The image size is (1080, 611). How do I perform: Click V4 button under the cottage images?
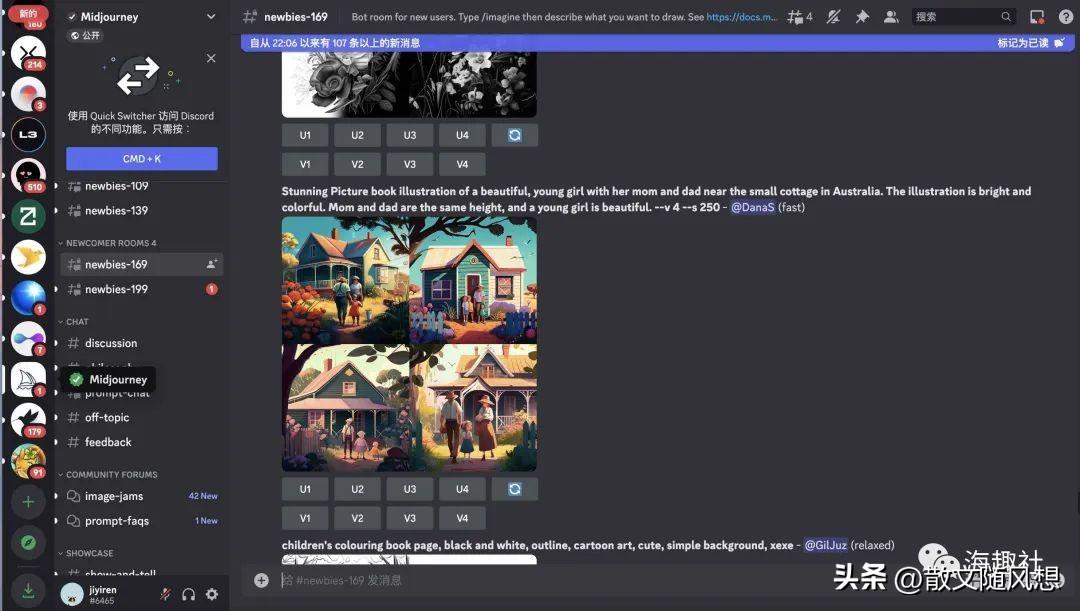click(462, 518)
